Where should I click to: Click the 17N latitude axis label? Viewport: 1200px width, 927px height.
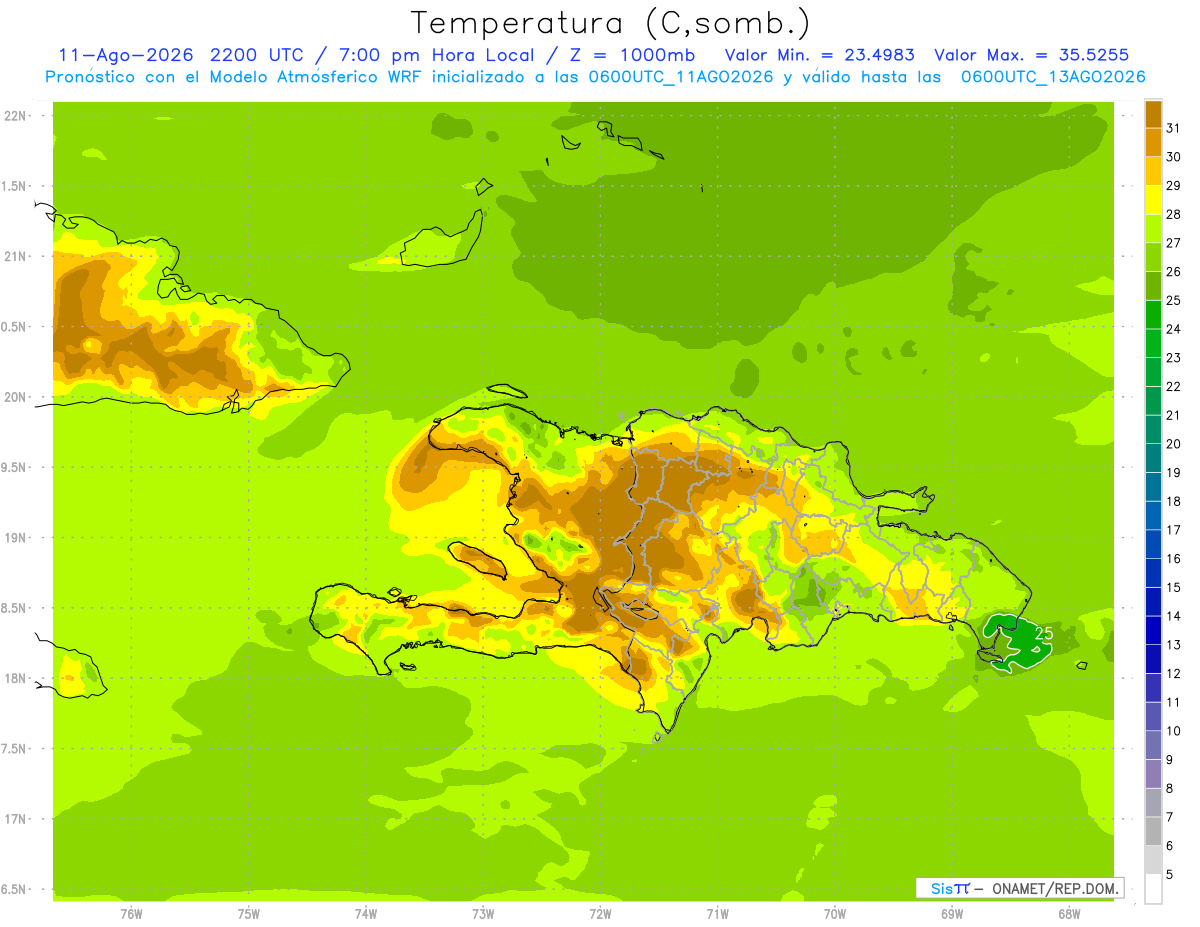point(15,819)
